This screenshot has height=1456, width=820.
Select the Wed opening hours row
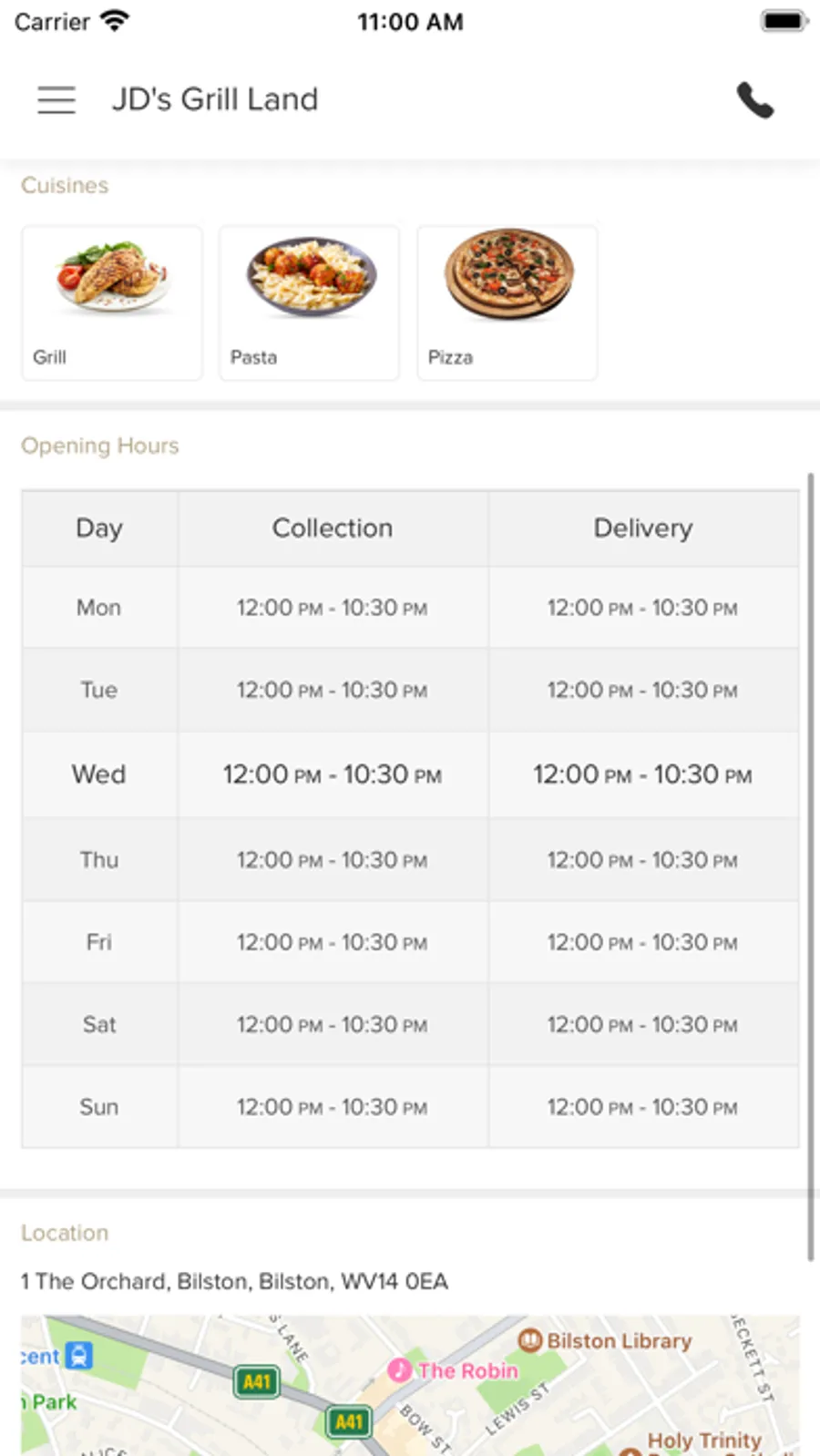point(410,774)
